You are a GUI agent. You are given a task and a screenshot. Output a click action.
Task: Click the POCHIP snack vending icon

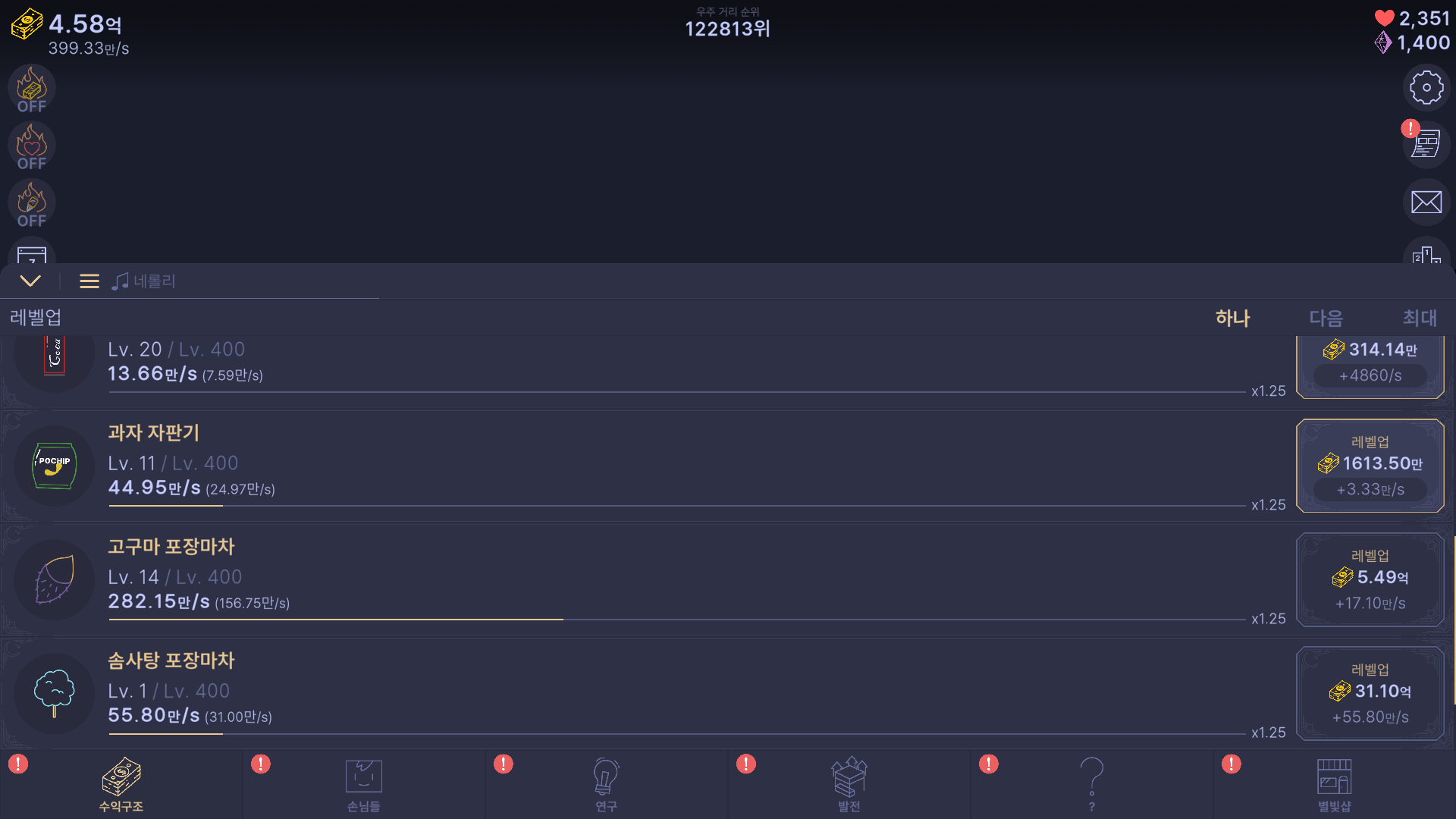point(55,466)
